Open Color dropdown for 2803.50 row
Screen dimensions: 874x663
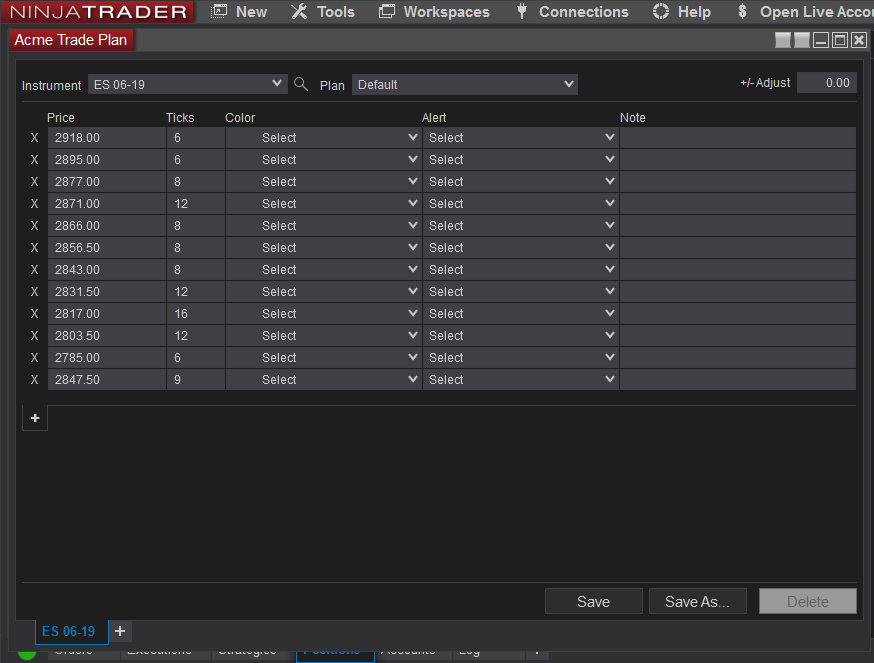323,336
